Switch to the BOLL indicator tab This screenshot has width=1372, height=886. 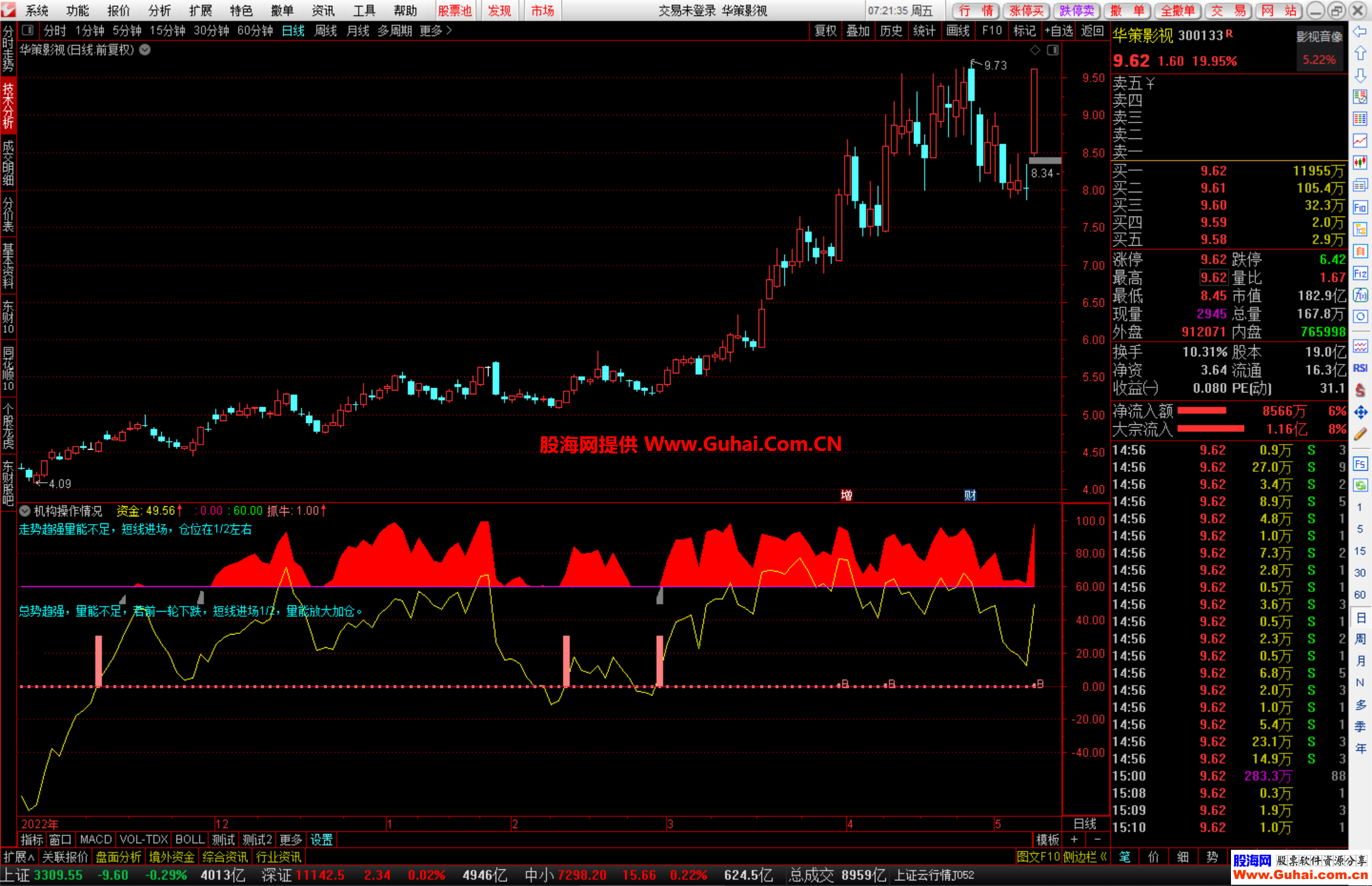click(189, 840)
